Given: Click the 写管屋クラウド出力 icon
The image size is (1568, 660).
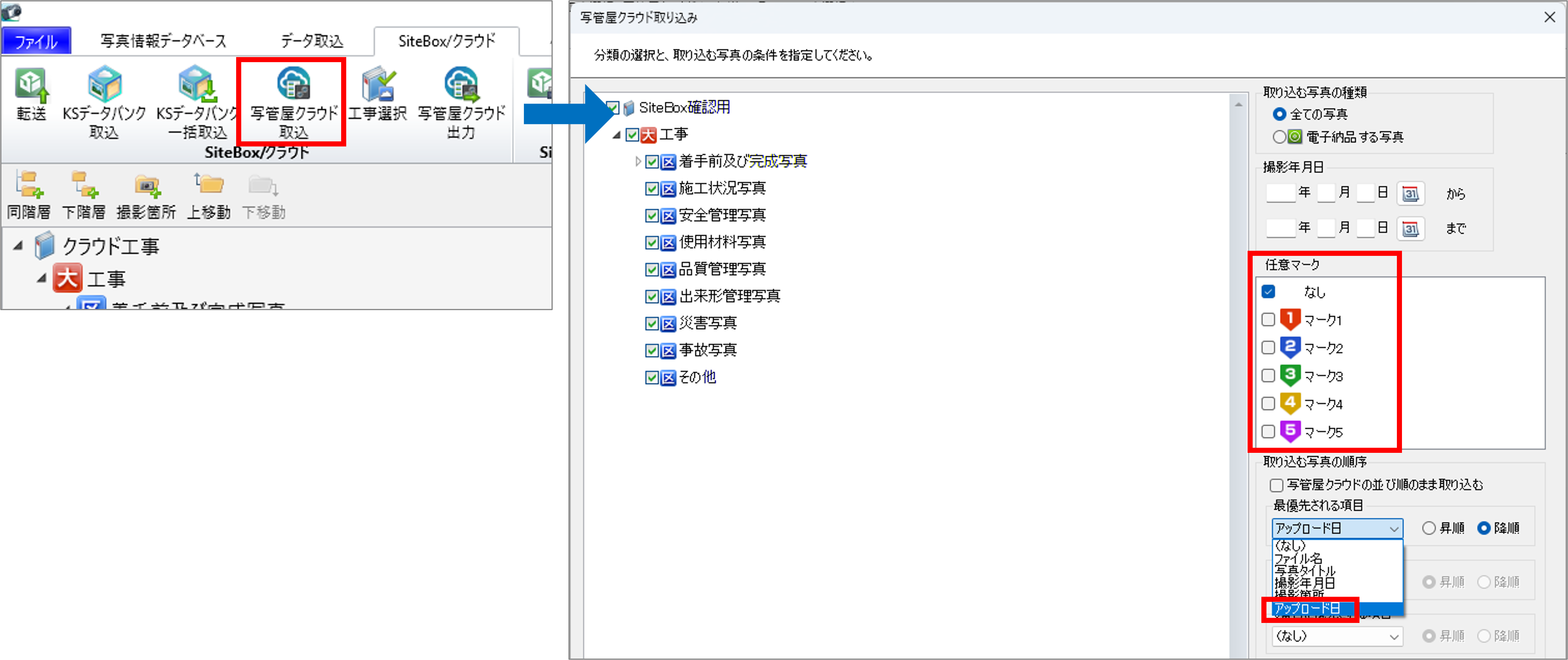Looking at the screenshot, I should click(x=461, y=84).
